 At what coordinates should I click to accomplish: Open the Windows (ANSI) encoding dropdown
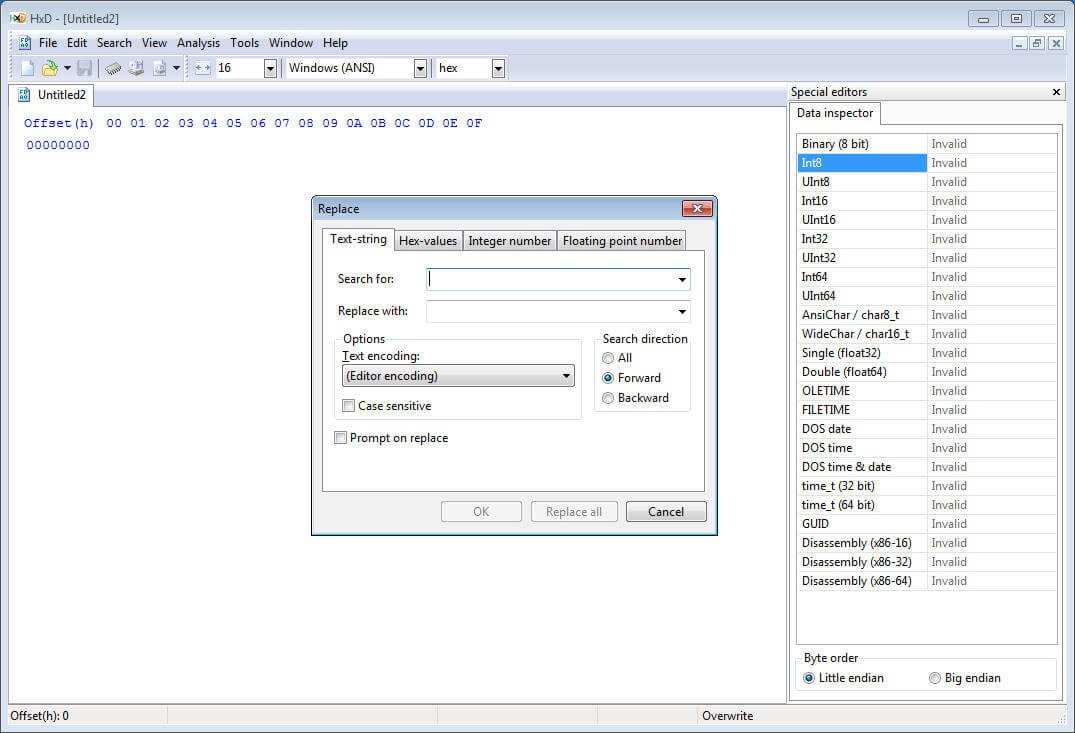click(419, 68)
